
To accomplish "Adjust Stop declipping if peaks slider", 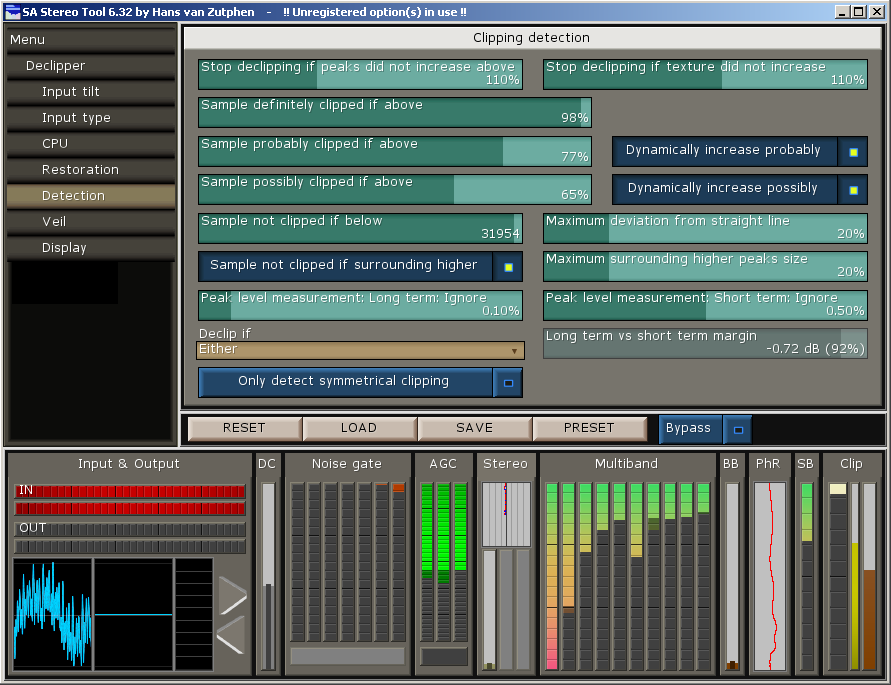I will click(x=360, y=74).
